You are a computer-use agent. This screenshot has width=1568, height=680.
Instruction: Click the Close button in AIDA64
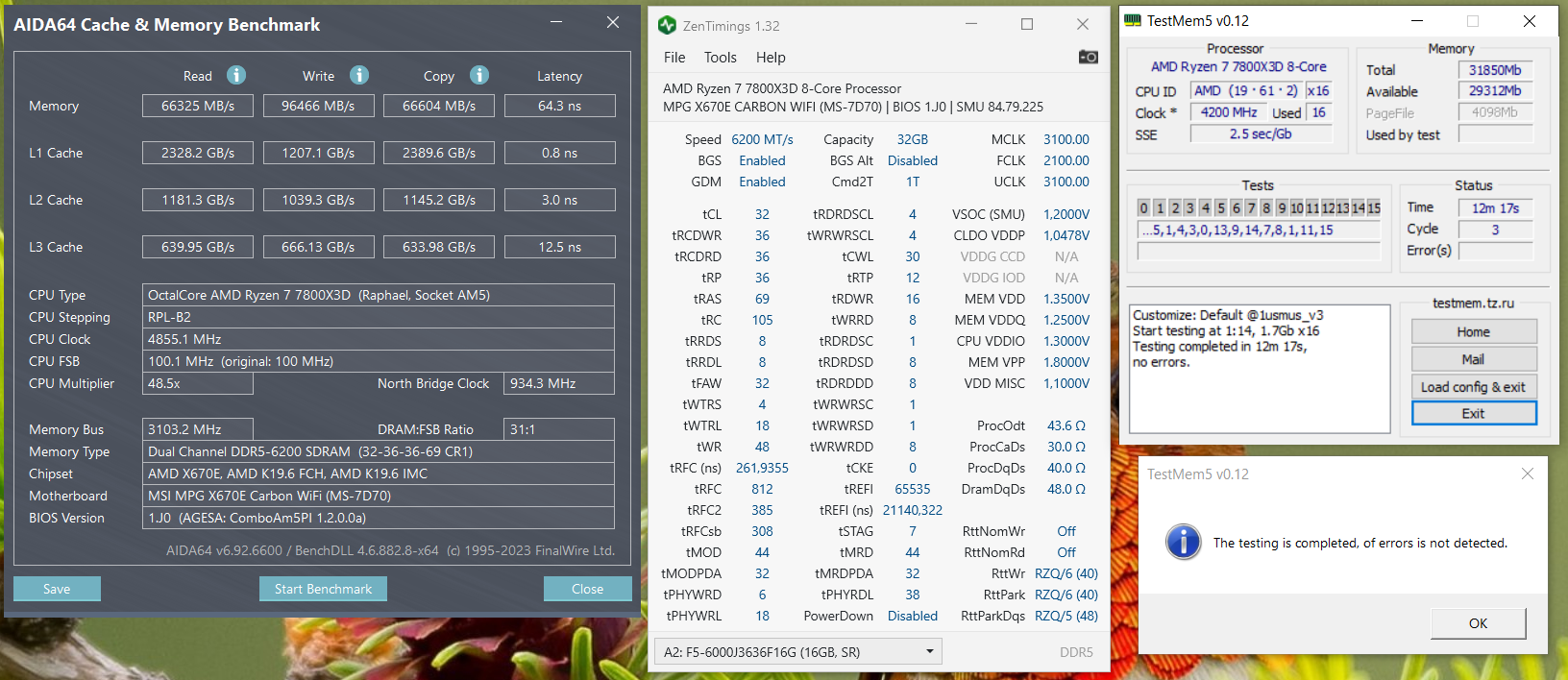tap(587, 589)
